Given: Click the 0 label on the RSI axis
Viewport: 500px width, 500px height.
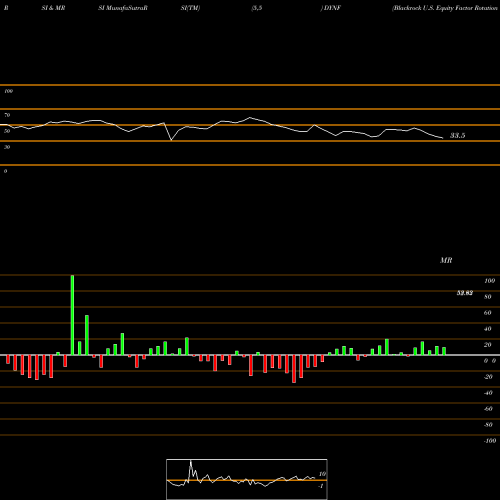Looking at the screenshot, I should 5,171.
